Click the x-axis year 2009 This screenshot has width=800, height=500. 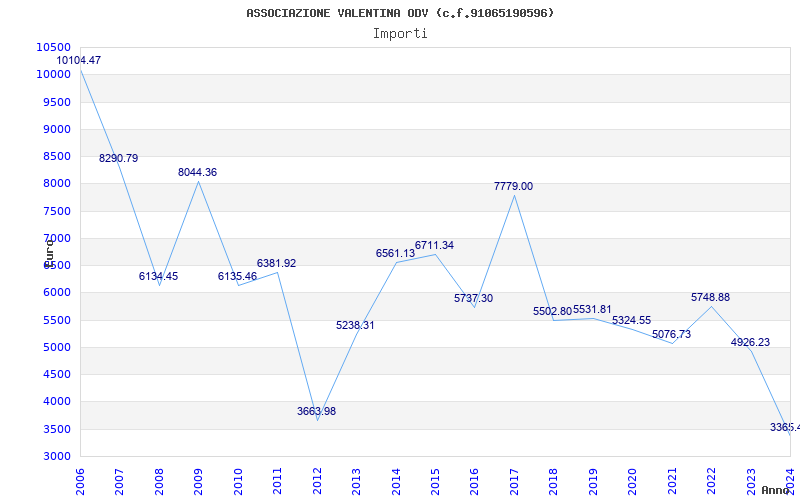pos(198,481)
